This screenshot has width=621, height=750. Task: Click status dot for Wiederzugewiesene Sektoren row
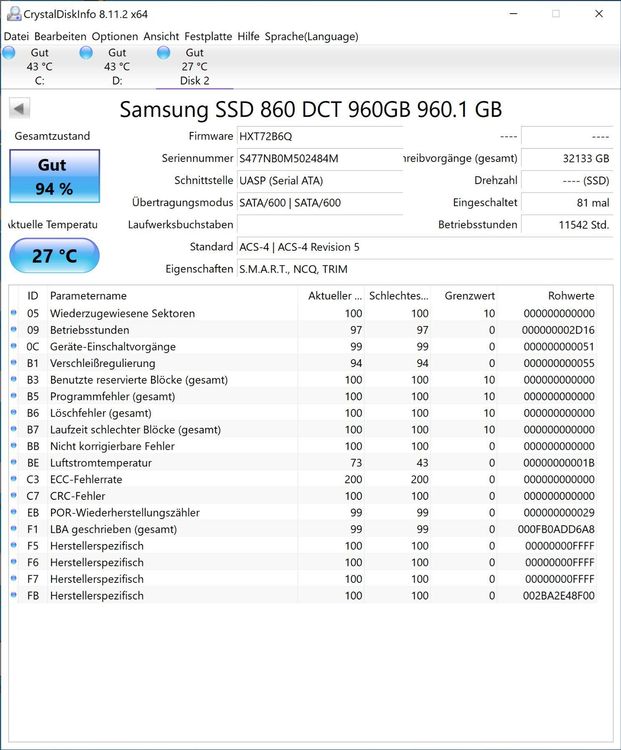14,313
